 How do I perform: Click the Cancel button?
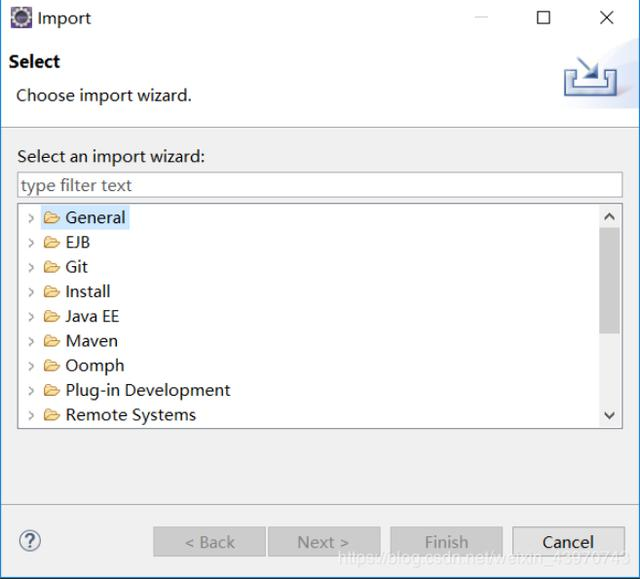(x=568, y=542)
